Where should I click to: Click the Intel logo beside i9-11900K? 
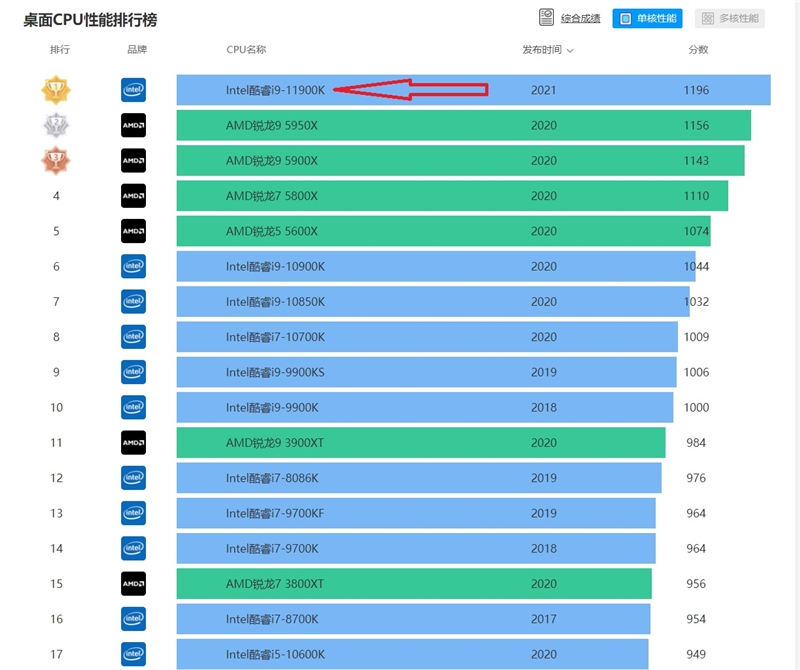(133, 90)
